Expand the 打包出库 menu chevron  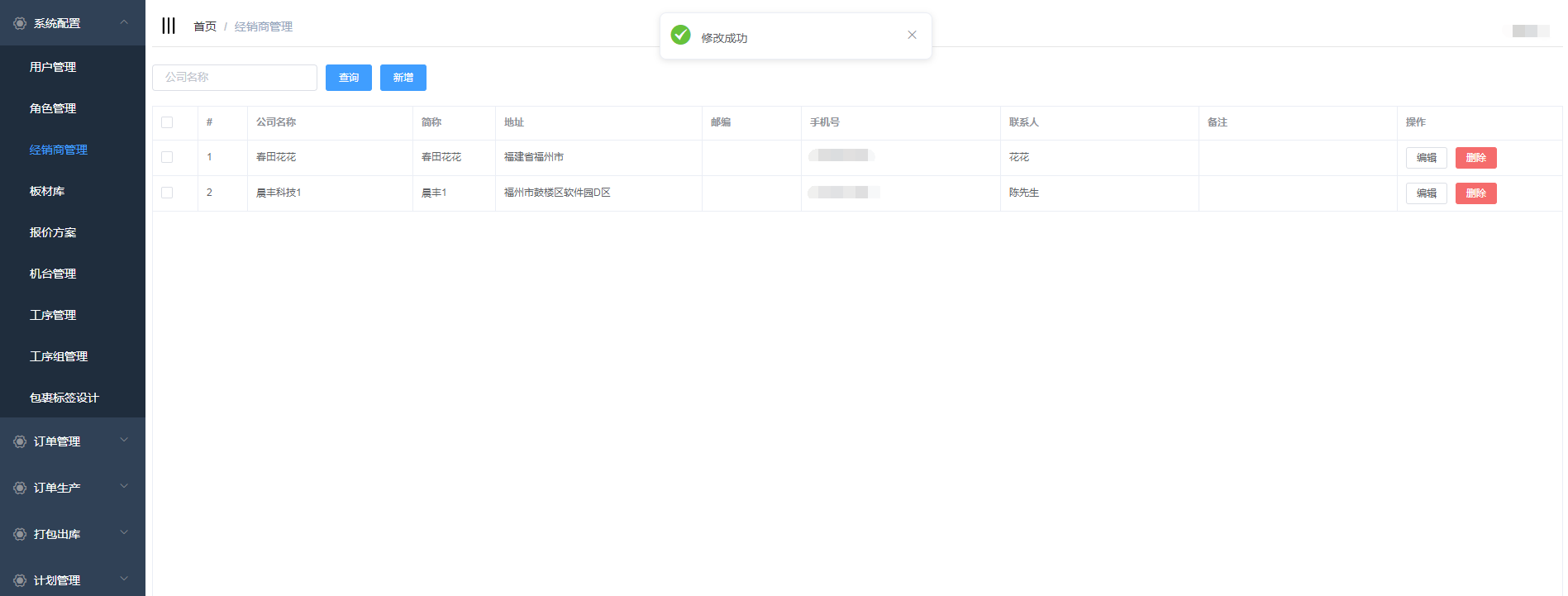(124, 533)
